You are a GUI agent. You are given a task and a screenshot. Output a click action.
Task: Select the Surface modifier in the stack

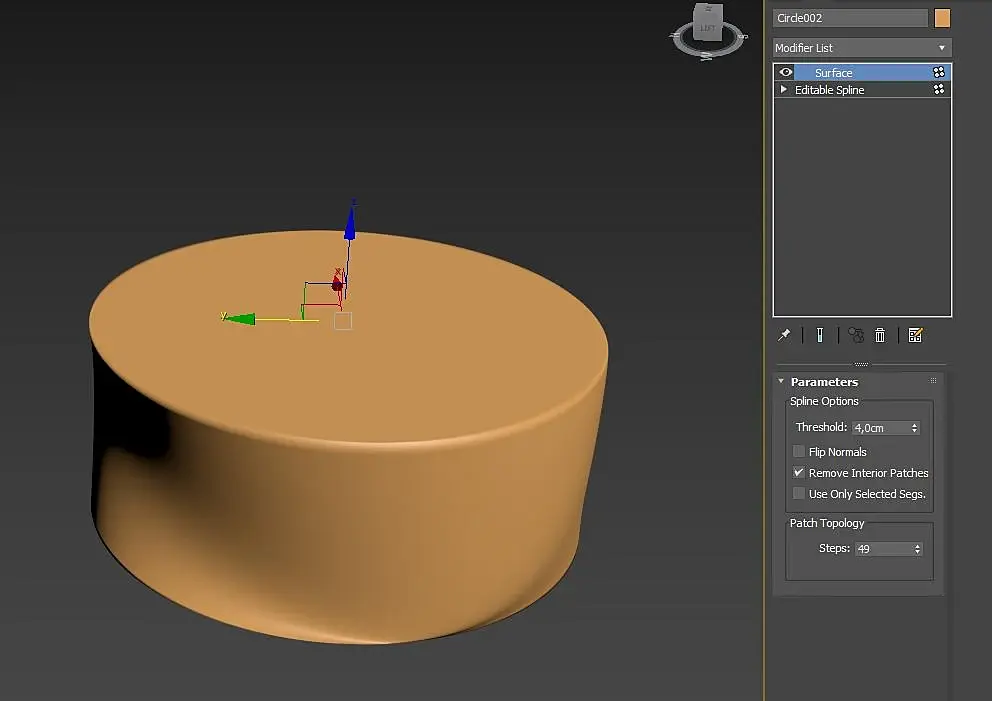(834, 73)
